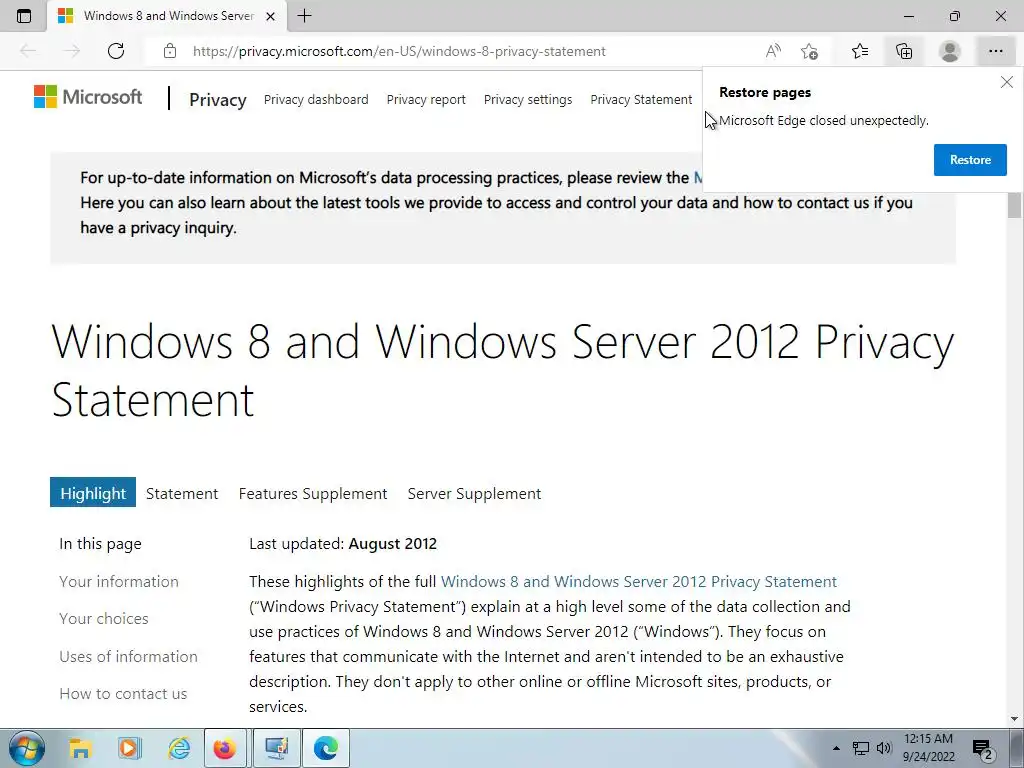Click the Last updated August 2012 text
The height and width of the screenshot is (768, 1024).
pyautogui.click(x=343, y=543)
